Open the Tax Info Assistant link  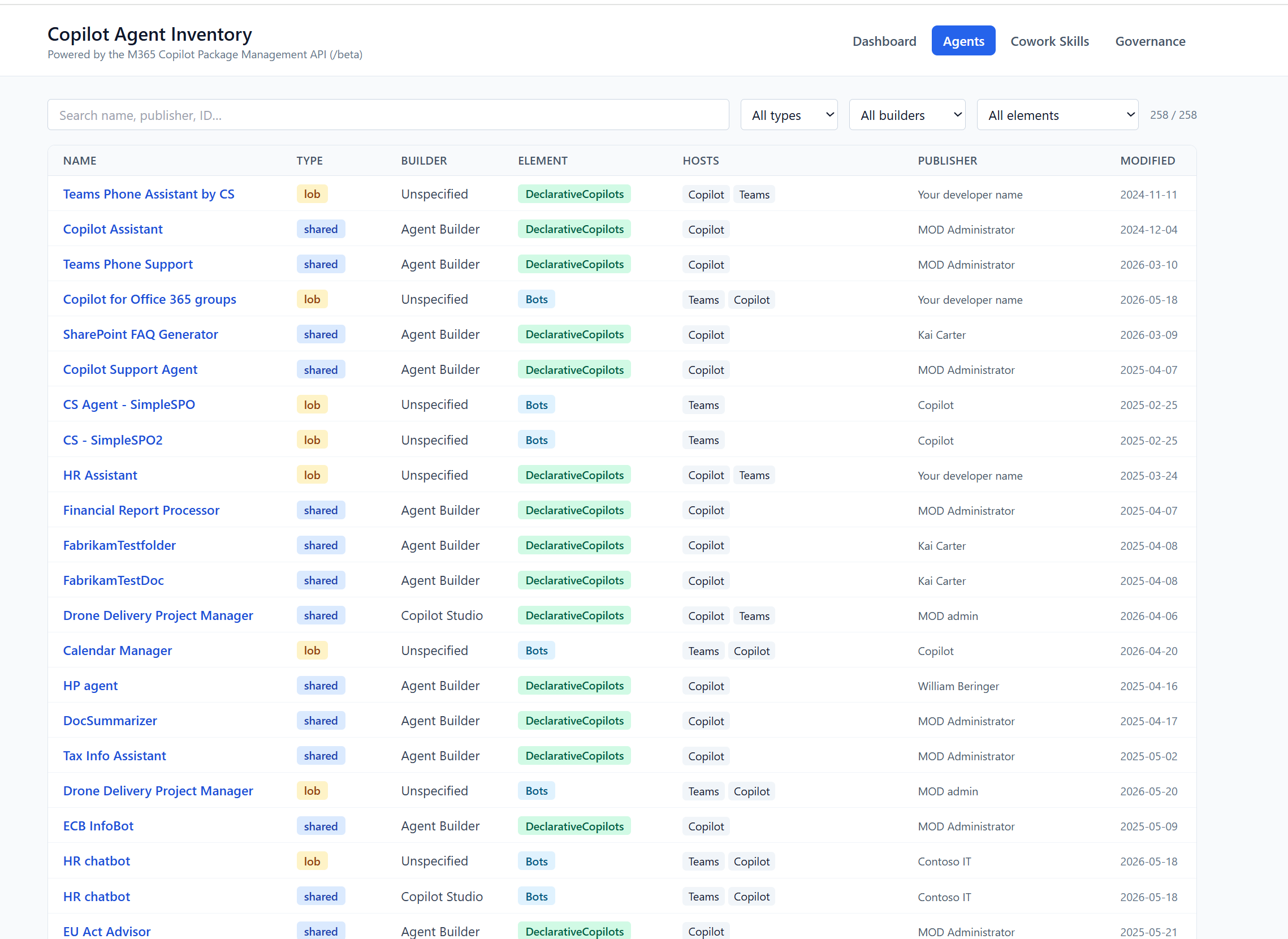click(x=115, y=755)
